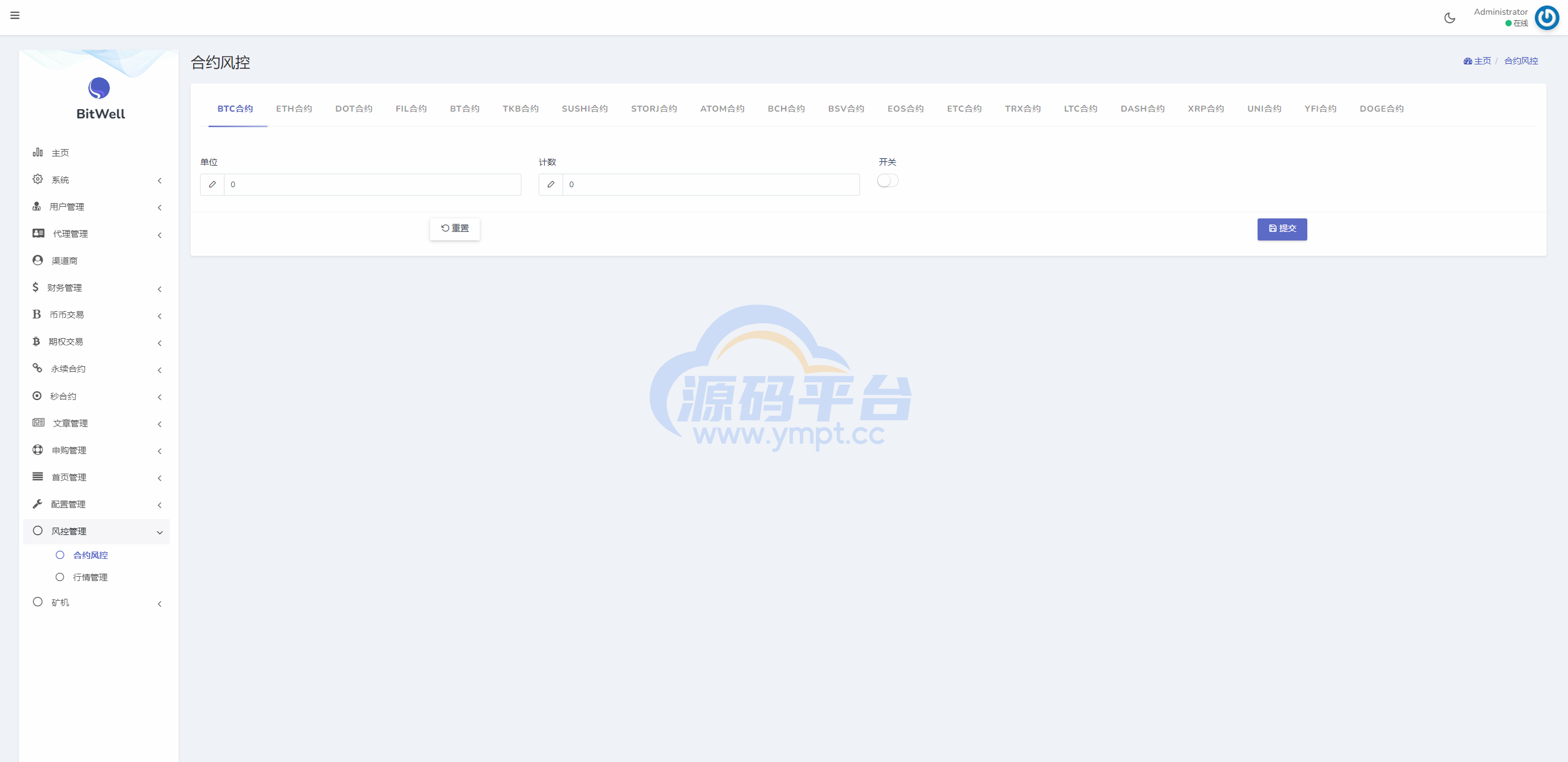Click the 计数 input field
This screenshot has width=1568, height=762.
(x=711, y=184)
